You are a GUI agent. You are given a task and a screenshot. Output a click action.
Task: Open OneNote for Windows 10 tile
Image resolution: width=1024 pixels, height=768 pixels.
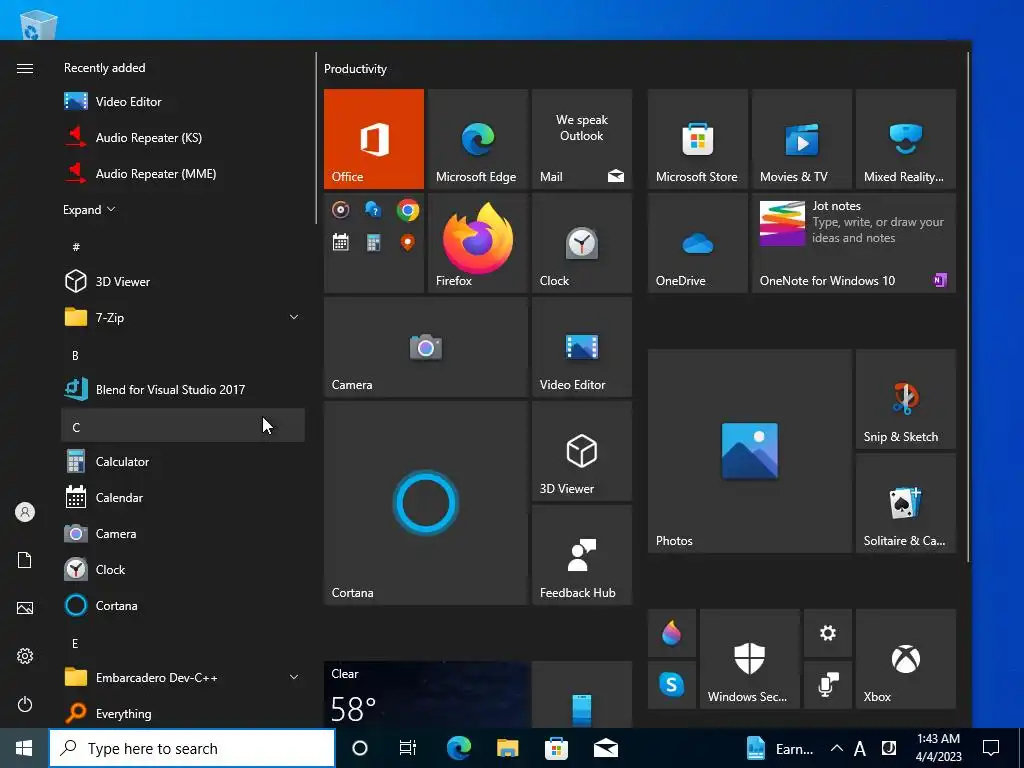coord(854,243)
